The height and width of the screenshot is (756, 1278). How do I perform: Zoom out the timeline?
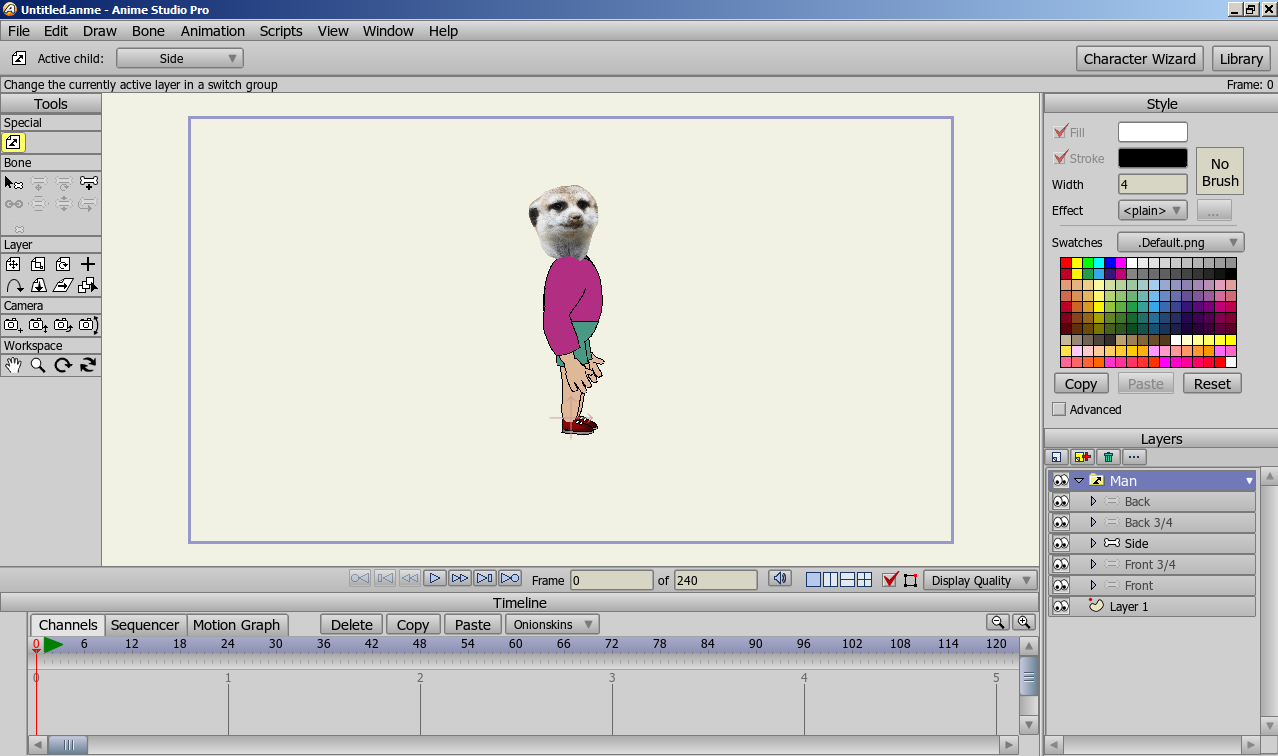click(x=997, y=622)
